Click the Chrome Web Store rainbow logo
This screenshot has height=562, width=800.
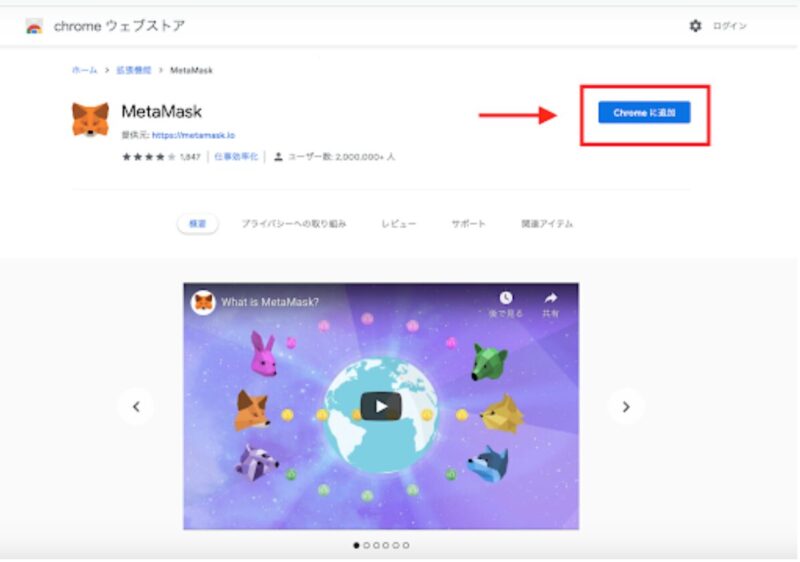pyautogui.click(x=34, y=26)
